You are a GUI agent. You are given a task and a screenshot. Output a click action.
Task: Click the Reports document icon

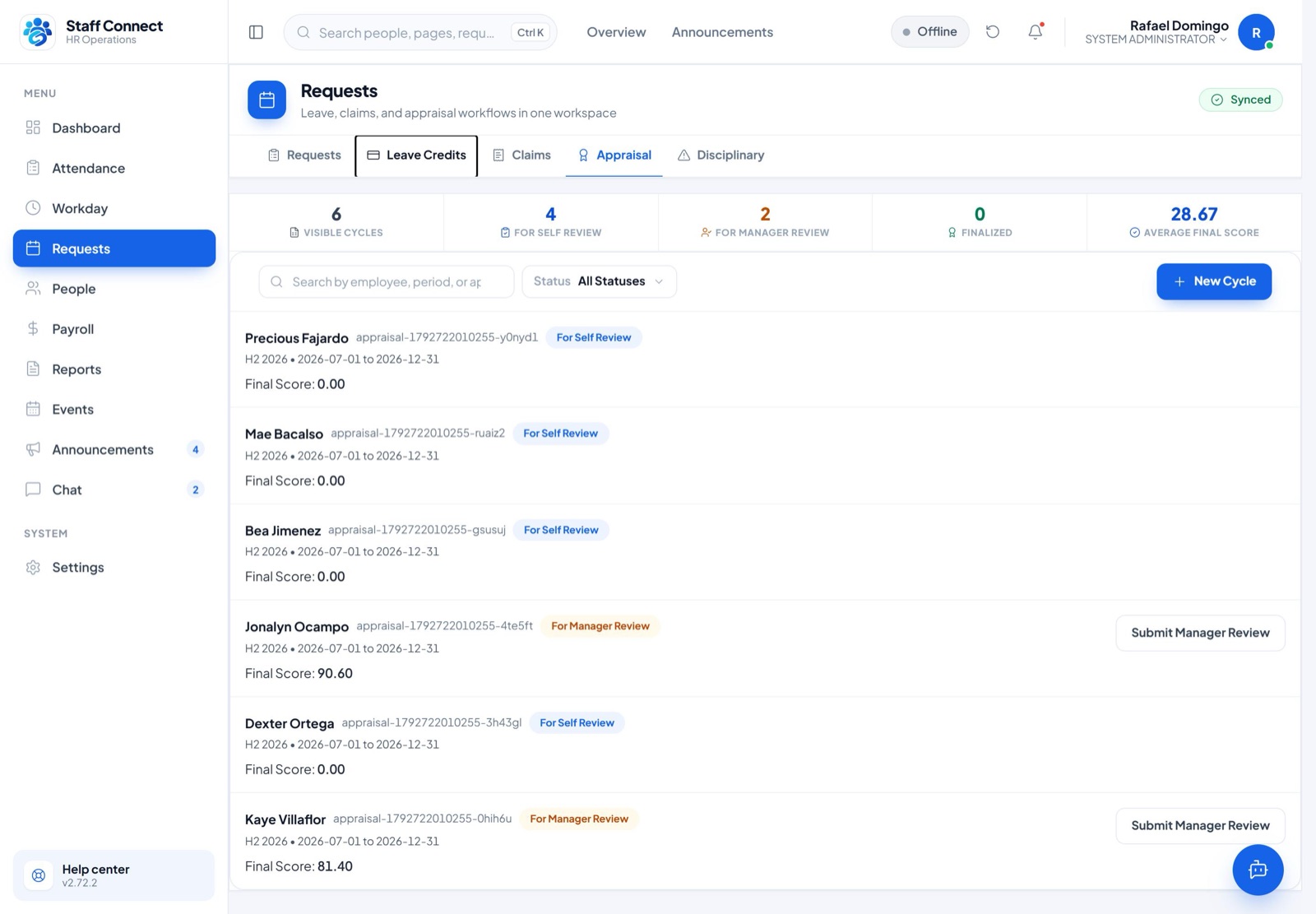(33, 369)
